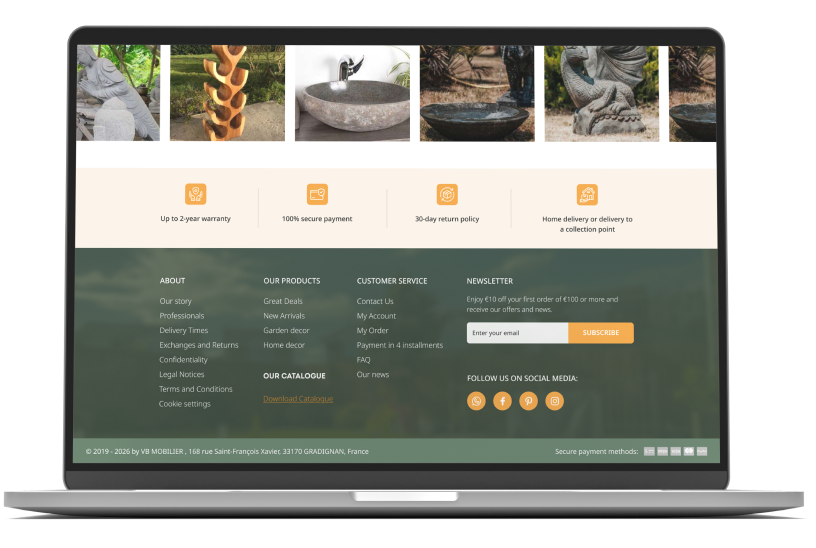This screenshot has height=548, width=816.
Task: Click the secure payment card icon
Action: pyautogui.click(x=317, y=194)
